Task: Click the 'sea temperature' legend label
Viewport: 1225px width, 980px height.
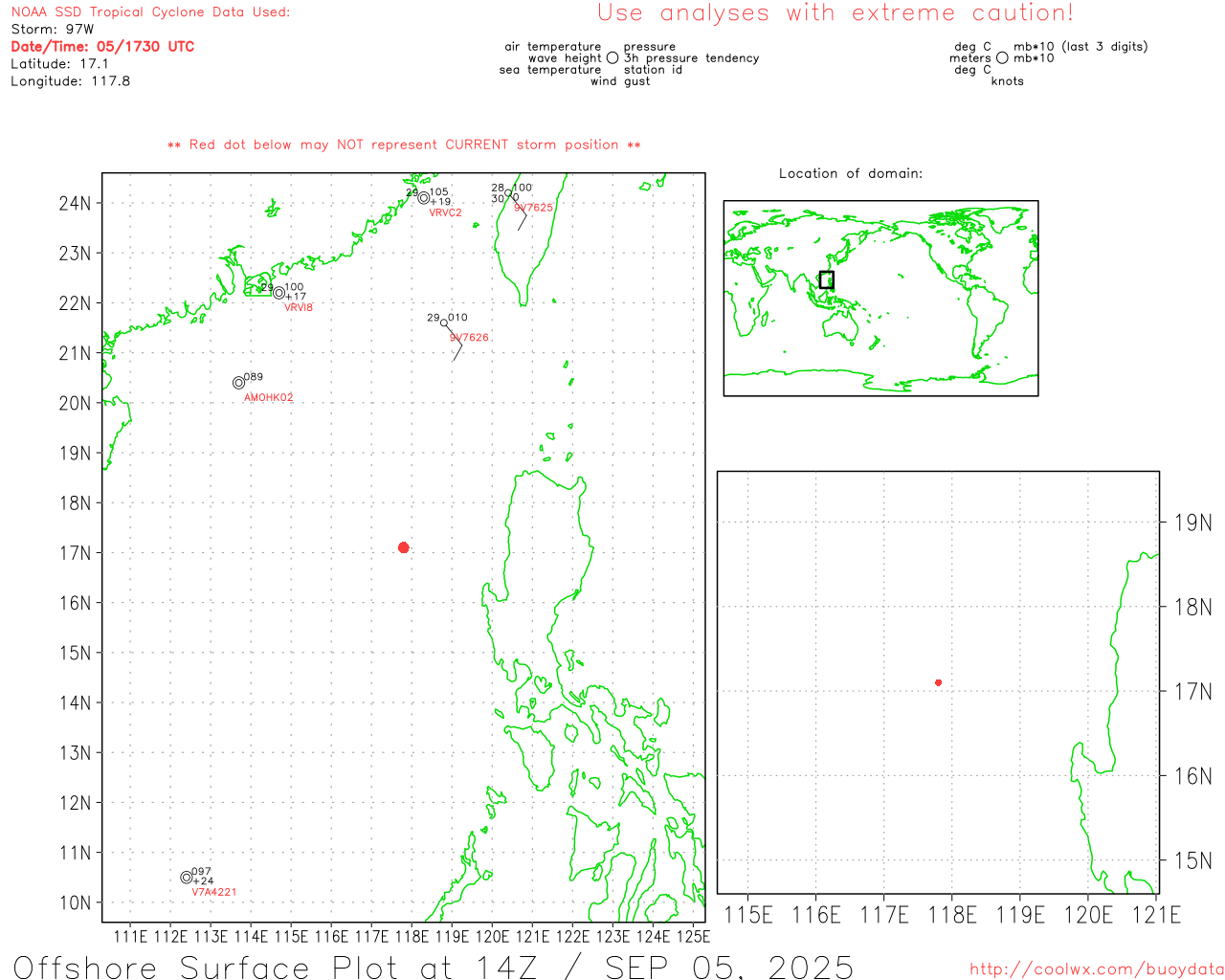Action: [550, 70]
